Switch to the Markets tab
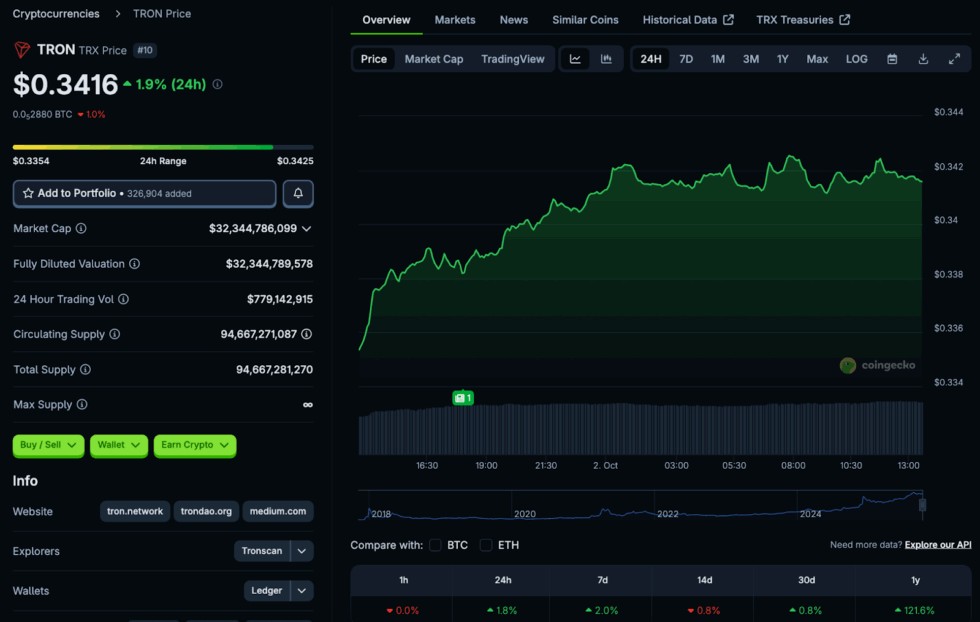This screenshot has width=980, height=622. click(x=455, y=20)
